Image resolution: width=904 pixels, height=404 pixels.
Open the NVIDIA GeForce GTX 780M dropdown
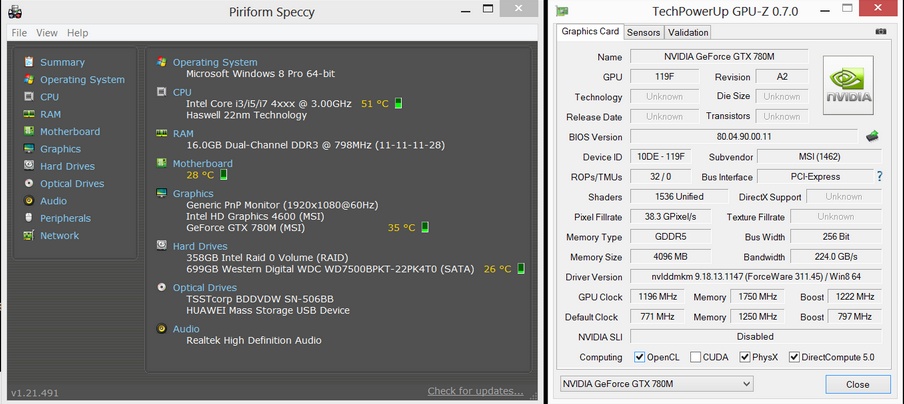click(657, 384)
